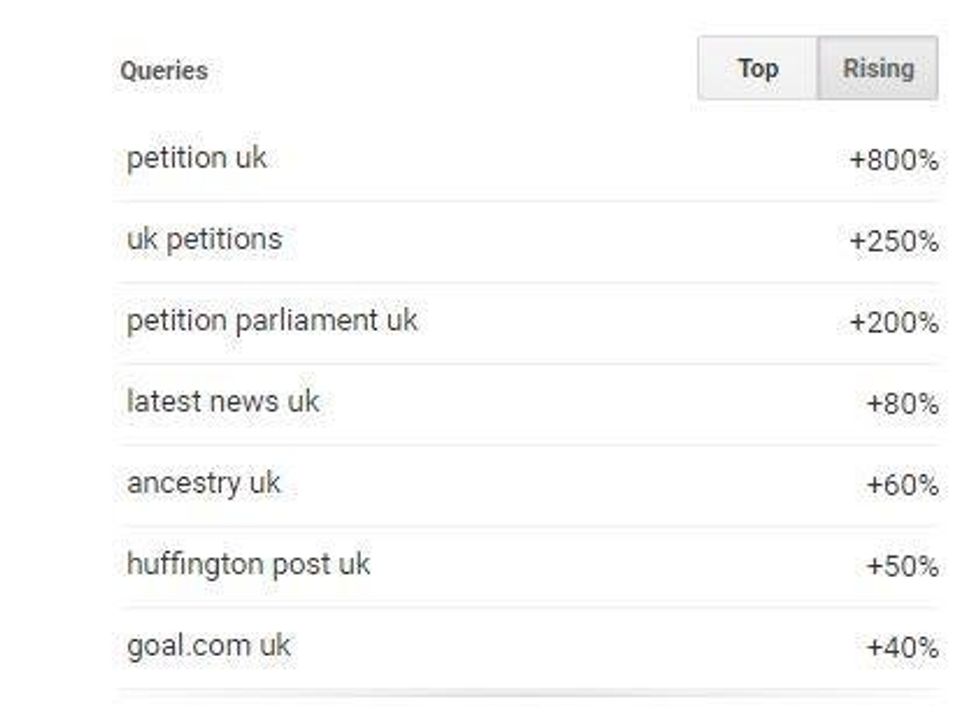
Task: Click the +250% rising value
Action: (x=893, y=241)
